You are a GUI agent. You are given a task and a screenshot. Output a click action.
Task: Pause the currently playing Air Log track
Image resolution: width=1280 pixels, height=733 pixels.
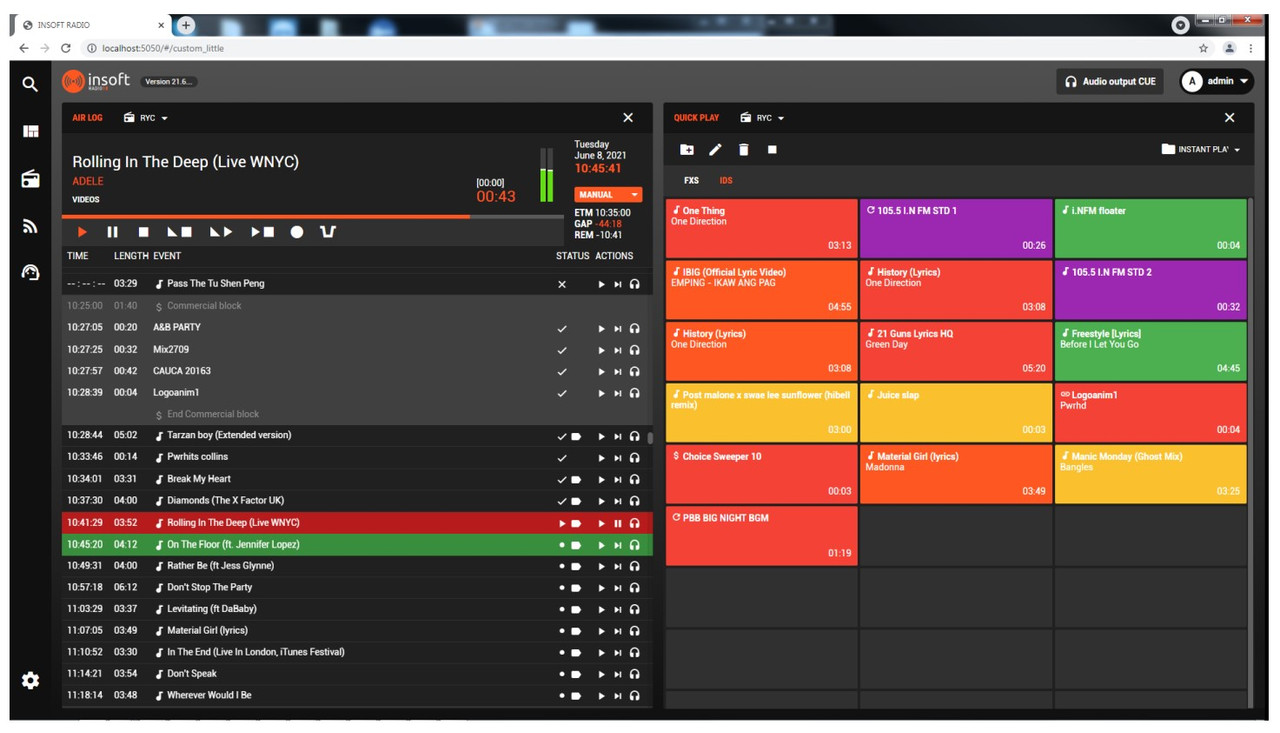pos(112,232)
